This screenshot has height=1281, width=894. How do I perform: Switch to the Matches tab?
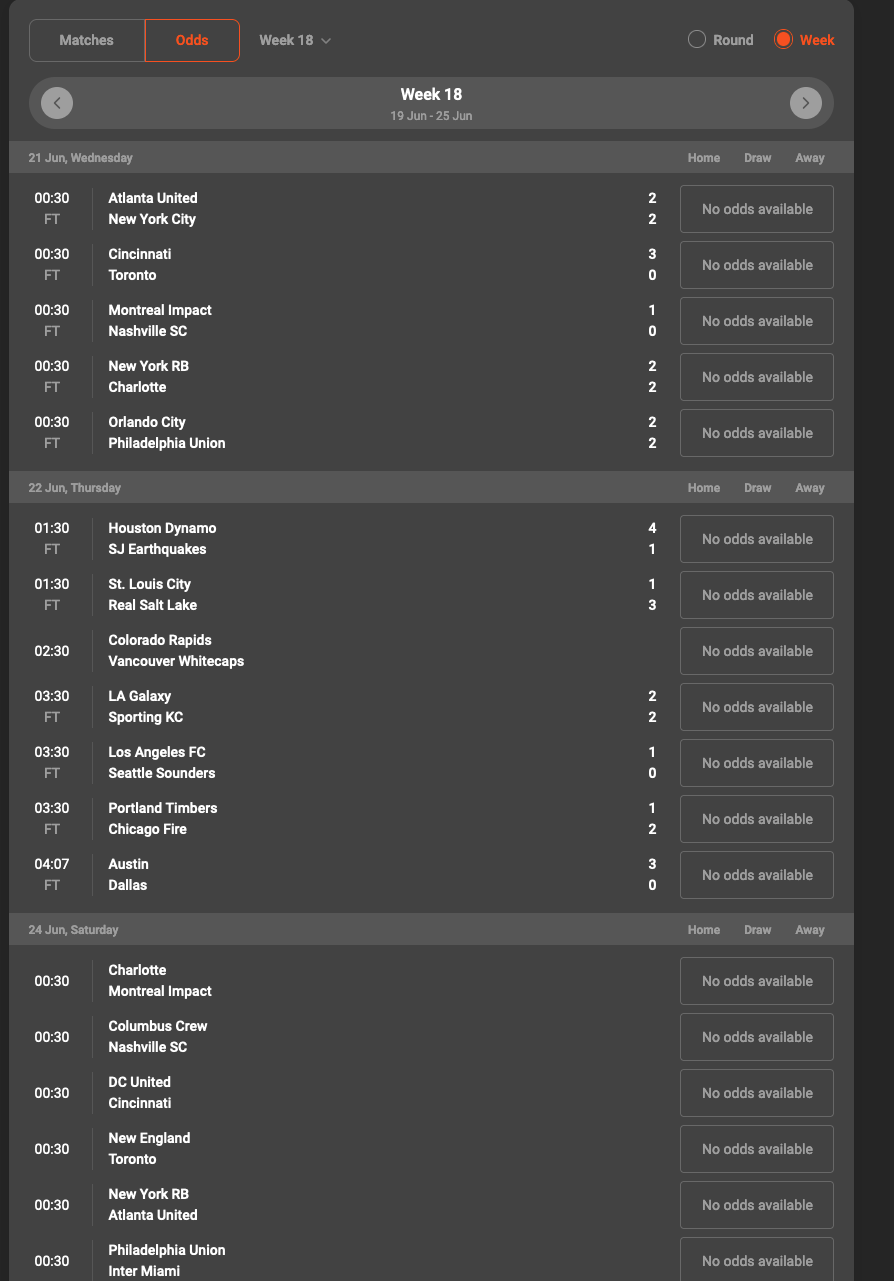coord(86,40)
